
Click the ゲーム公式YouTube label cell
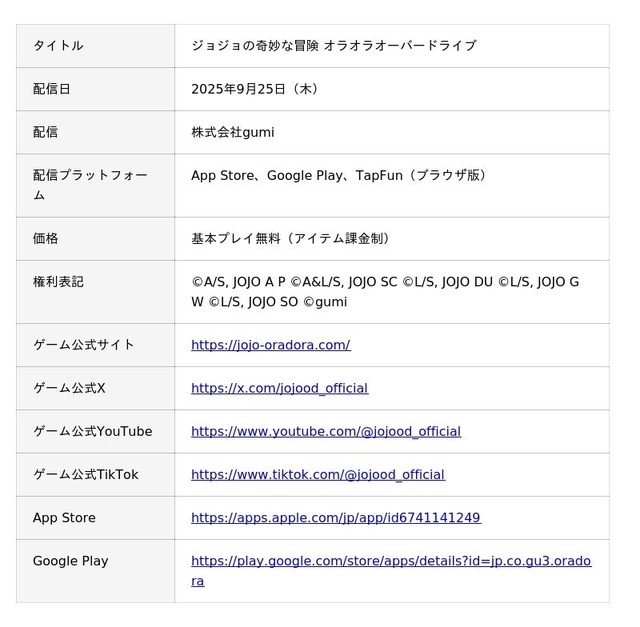(96, 431)
